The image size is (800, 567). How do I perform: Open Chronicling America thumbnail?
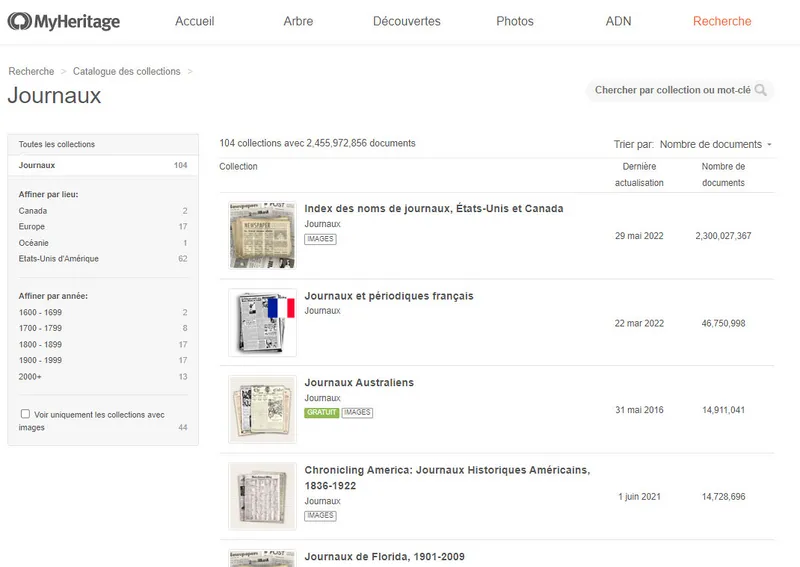pos(262,496)
